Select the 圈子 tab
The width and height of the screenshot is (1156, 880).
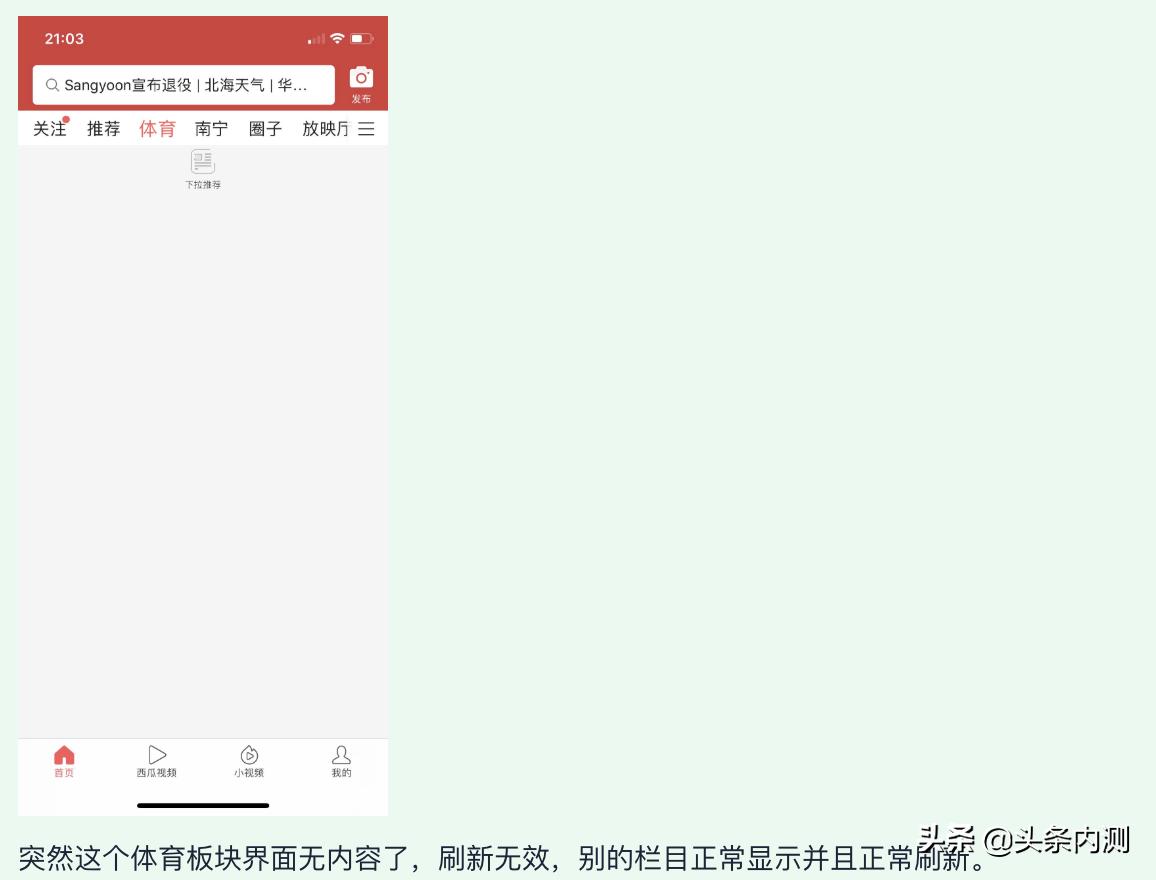pyautogui.click(x=264, y=128)
